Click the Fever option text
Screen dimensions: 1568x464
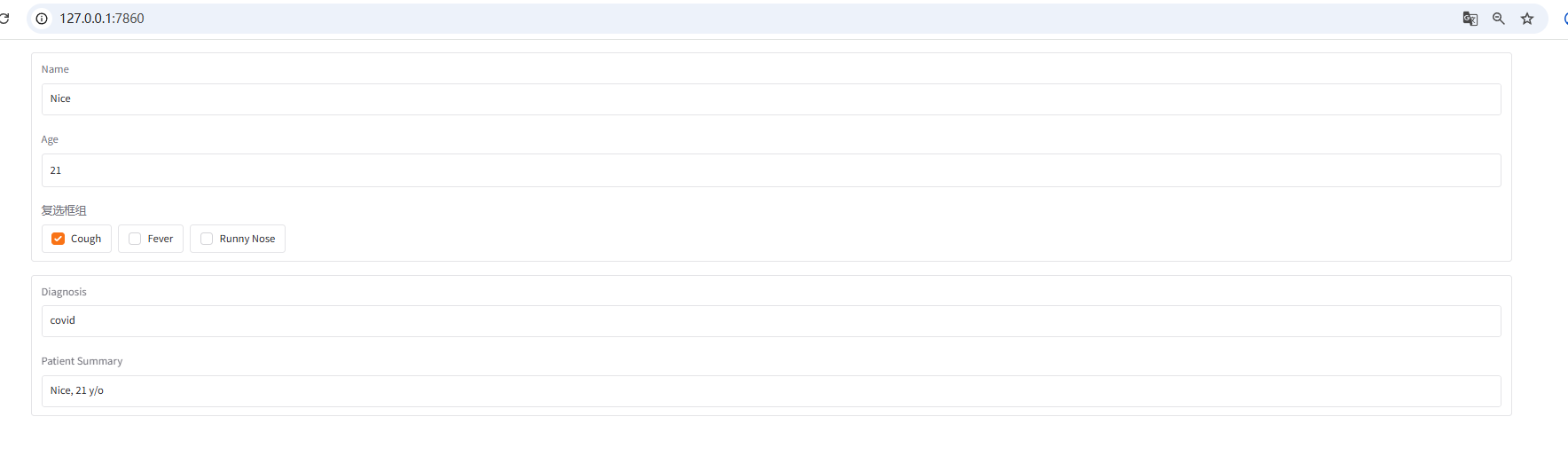[161, 239]
